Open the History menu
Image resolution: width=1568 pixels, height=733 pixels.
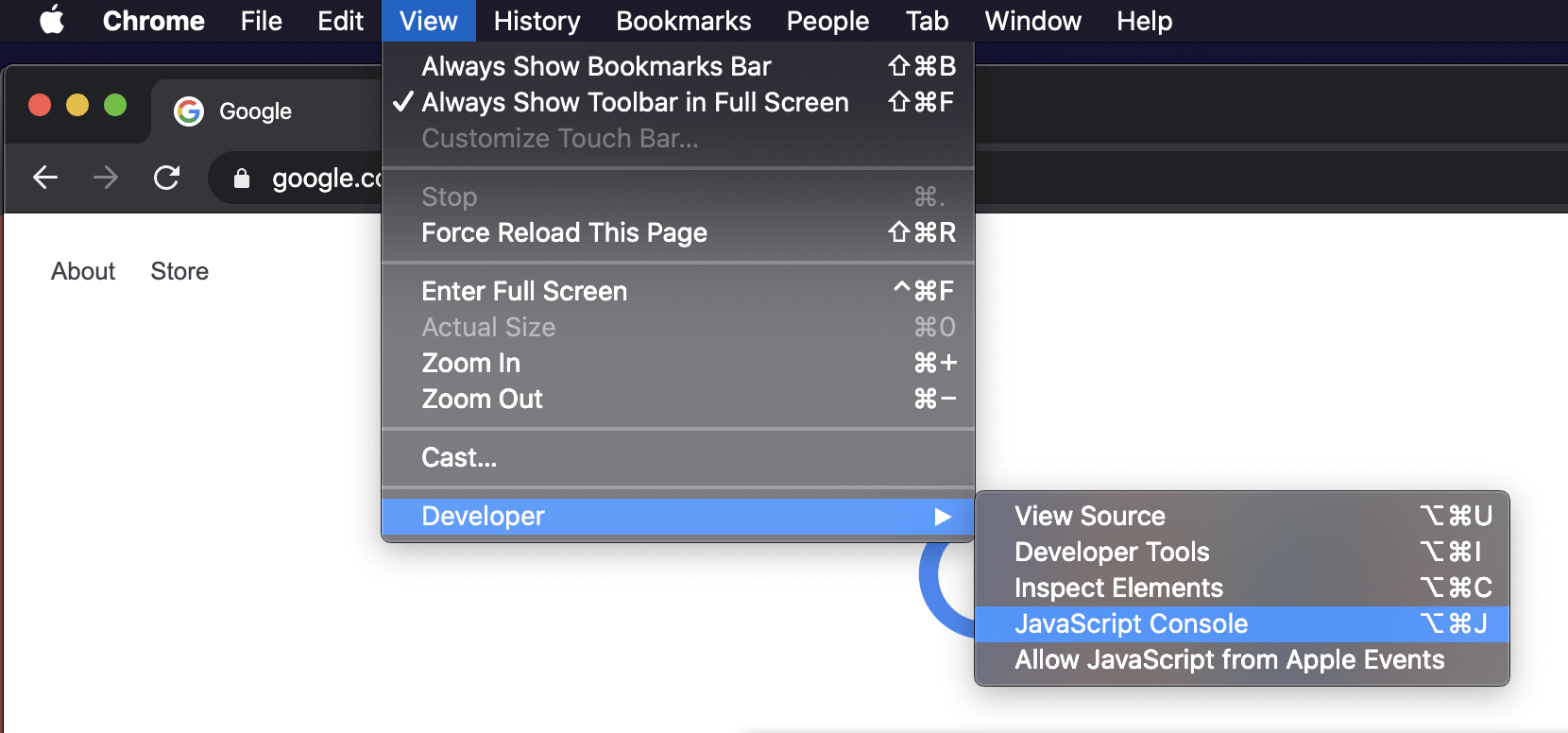tap(537, 21)
